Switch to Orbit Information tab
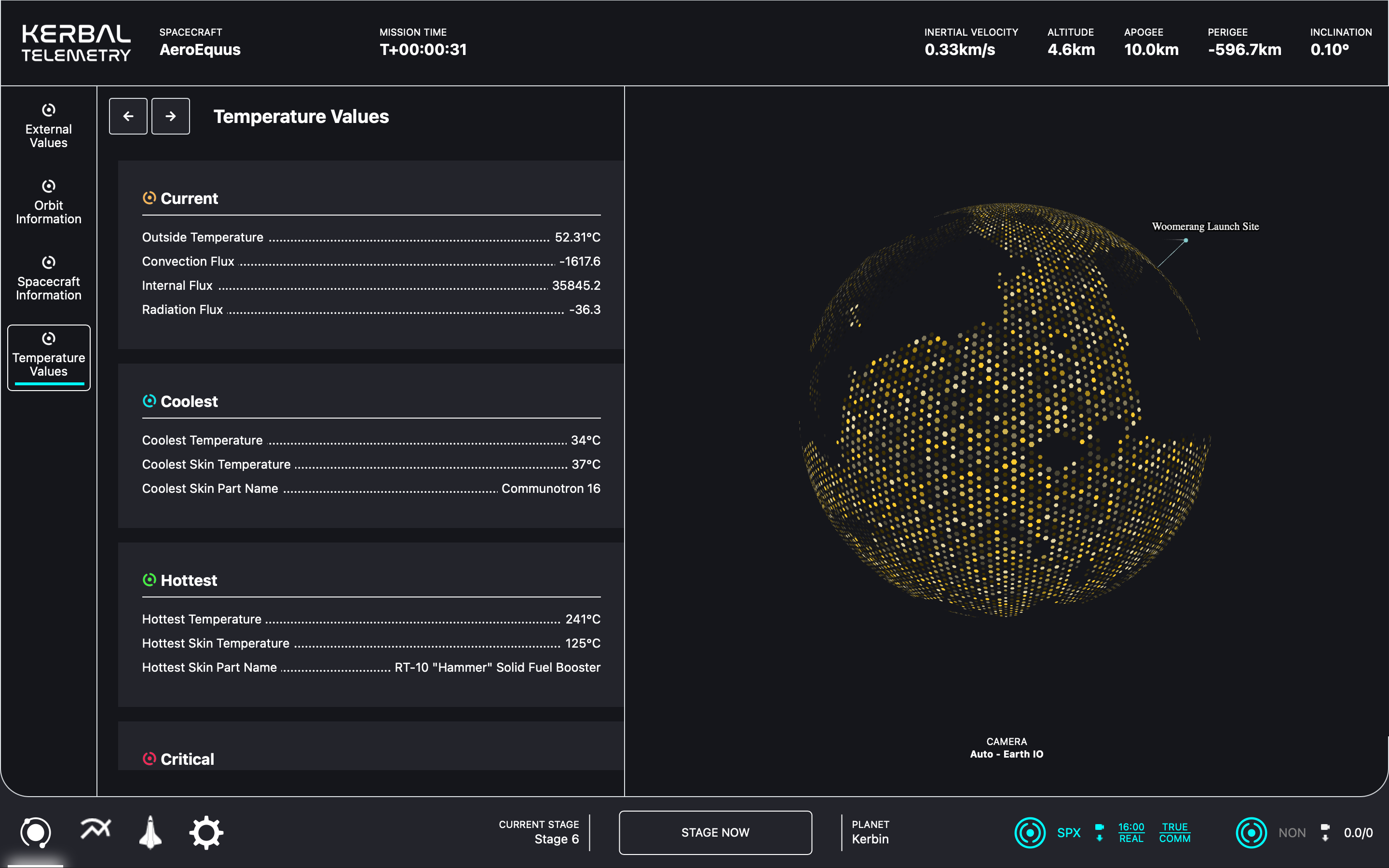This screenshot has height=868, width=1389. 49,203
